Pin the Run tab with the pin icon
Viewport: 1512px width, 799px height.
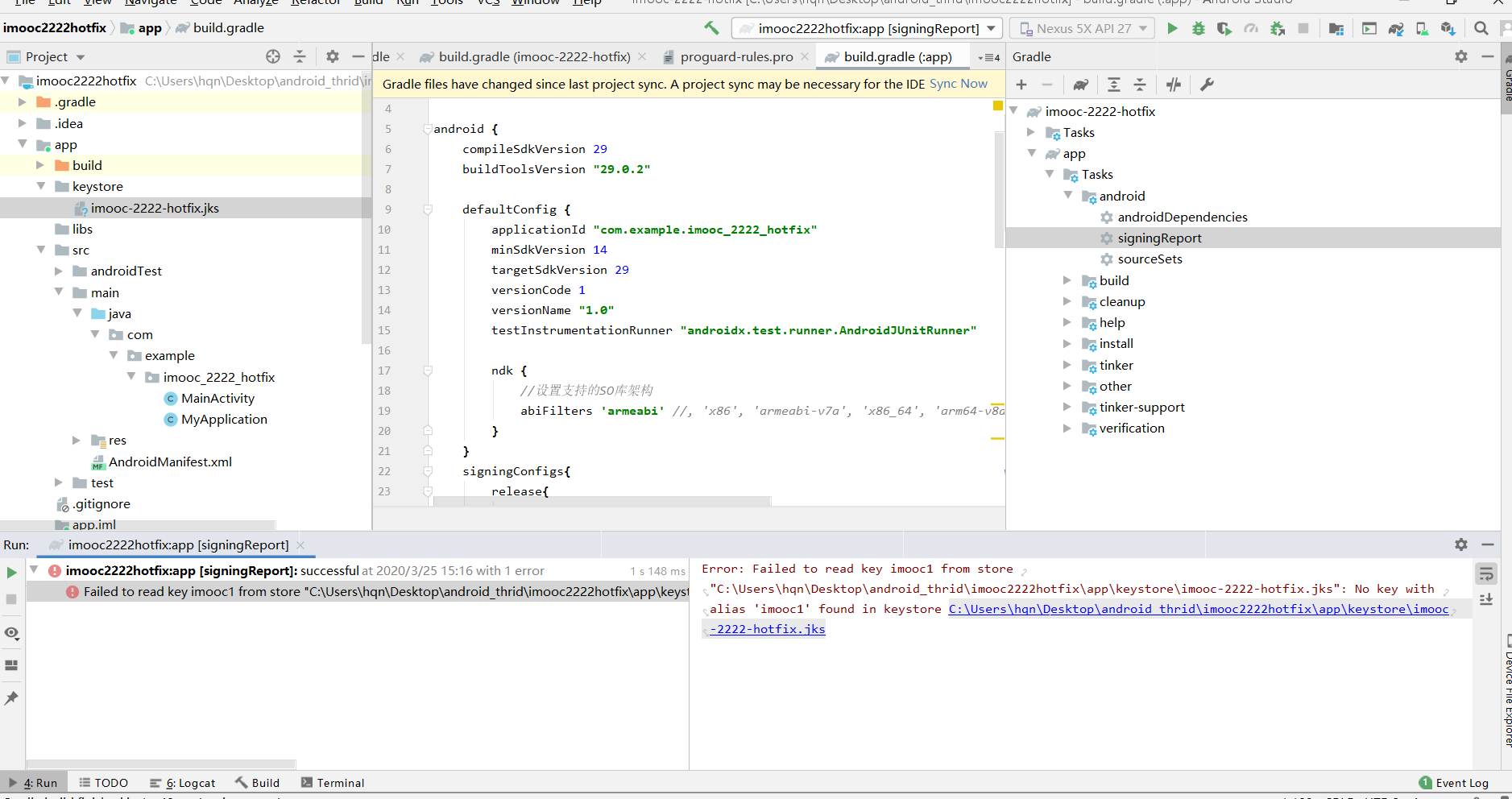[x=11, y=698]
